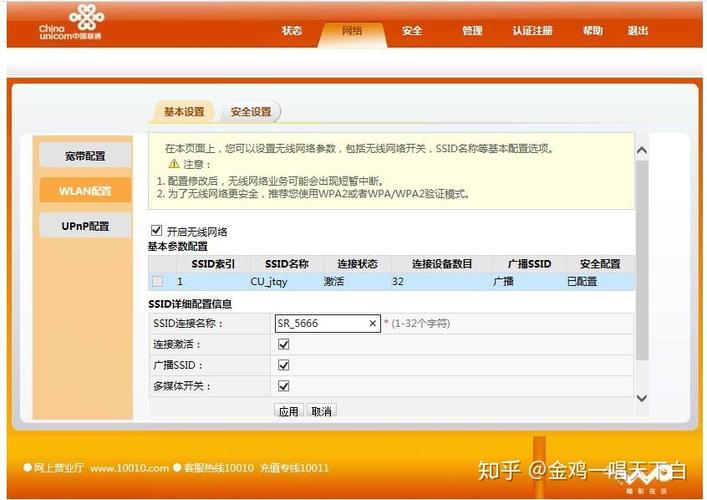This screenshot has width=707, height=500.
Task: Click the 已配置 security cell
Action: click(582, 282)
